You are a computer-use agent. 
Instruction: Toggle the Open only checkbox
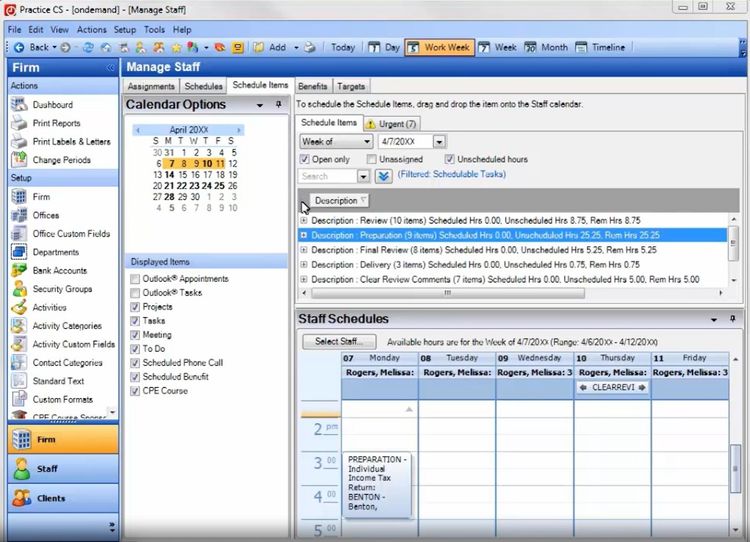[x=304, y=159]
